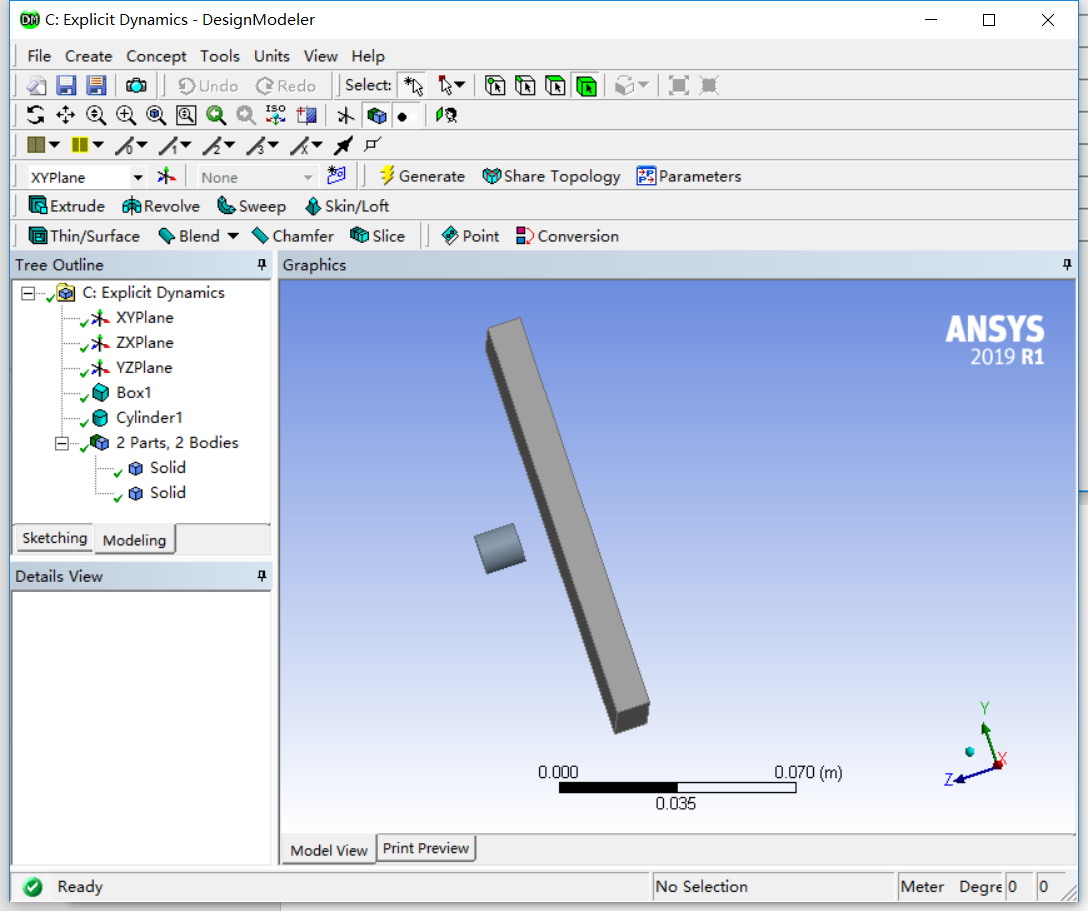Collapse the 2 Parts, 2 Bodies branch

[x=61, y=442]
